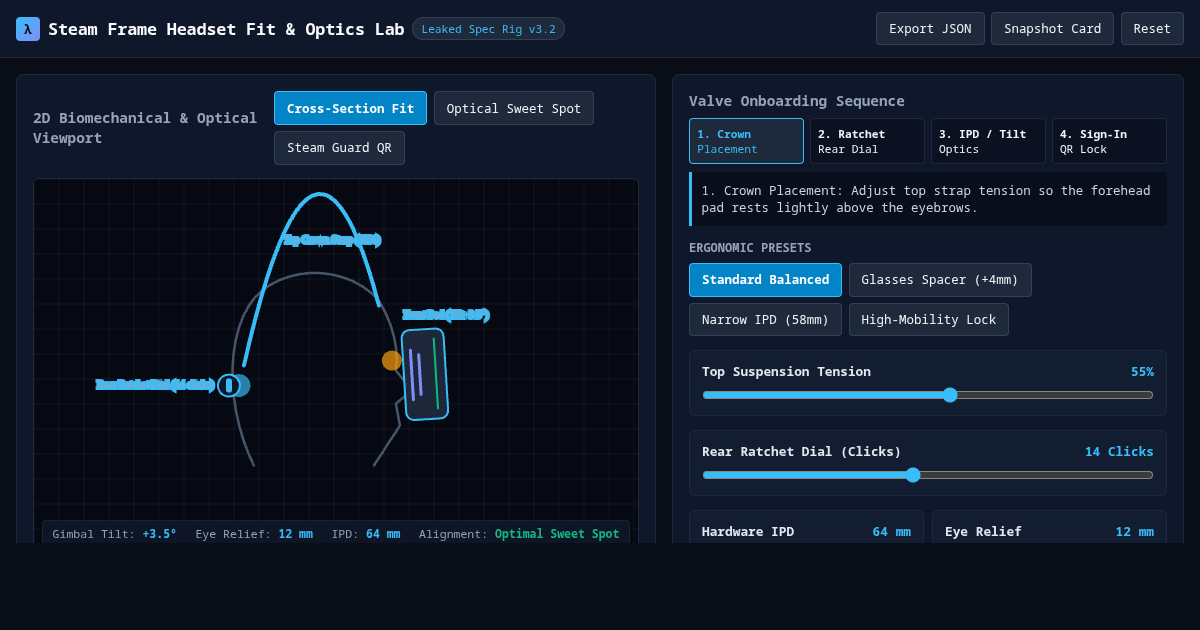Go to step 4 Sign-In QR Lock

[x=1109, y=141]
